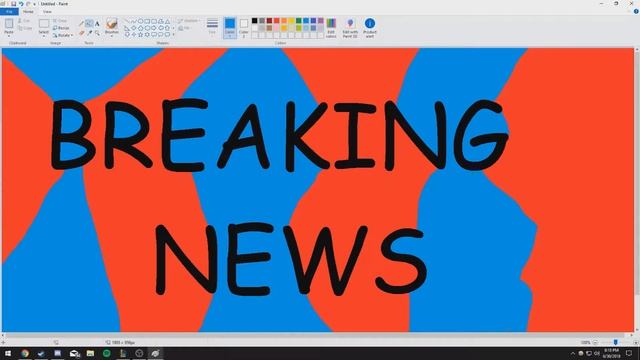The height and width of the screenshot is (360, 640).
Task: Switch to the View ribbon tab
Action: pyautogui.click(x=47, y=11)
